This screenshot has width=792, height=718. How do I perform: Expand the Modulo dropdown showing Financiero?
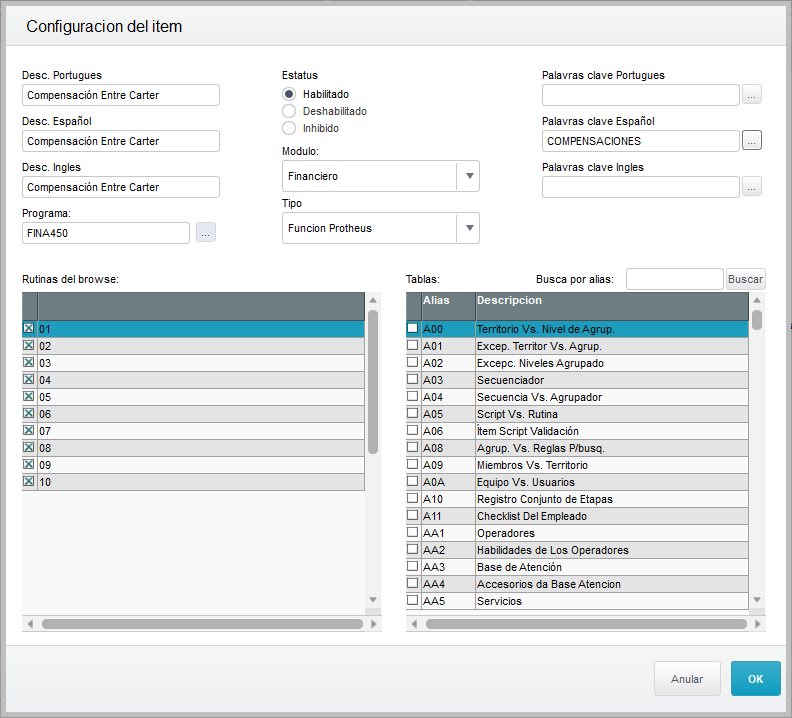tap(469, 176)
